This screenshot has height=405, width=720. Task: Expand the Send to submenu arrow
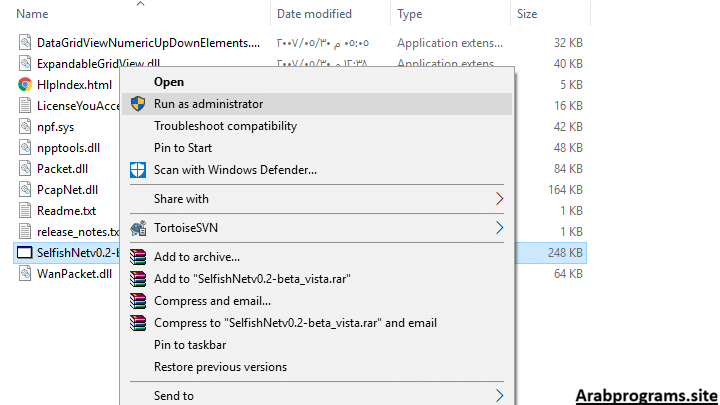[x=500, y=395]
